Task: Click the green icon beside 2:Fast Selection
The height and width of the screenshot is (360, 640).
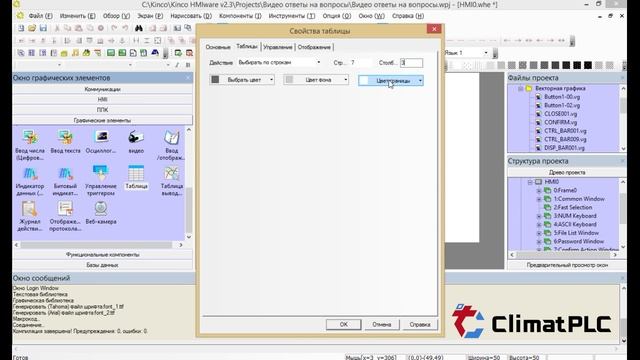Action: (x=548, y=207)
